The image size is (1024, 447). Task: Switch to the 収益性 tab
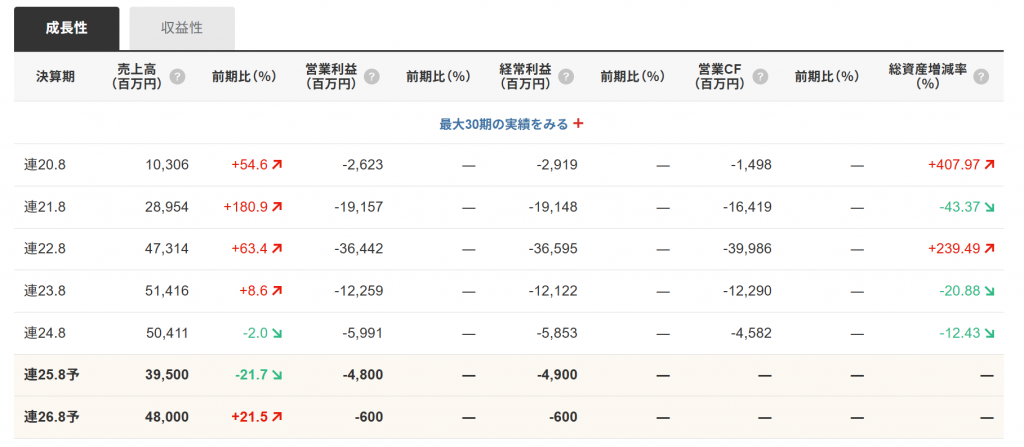(182, 29)
